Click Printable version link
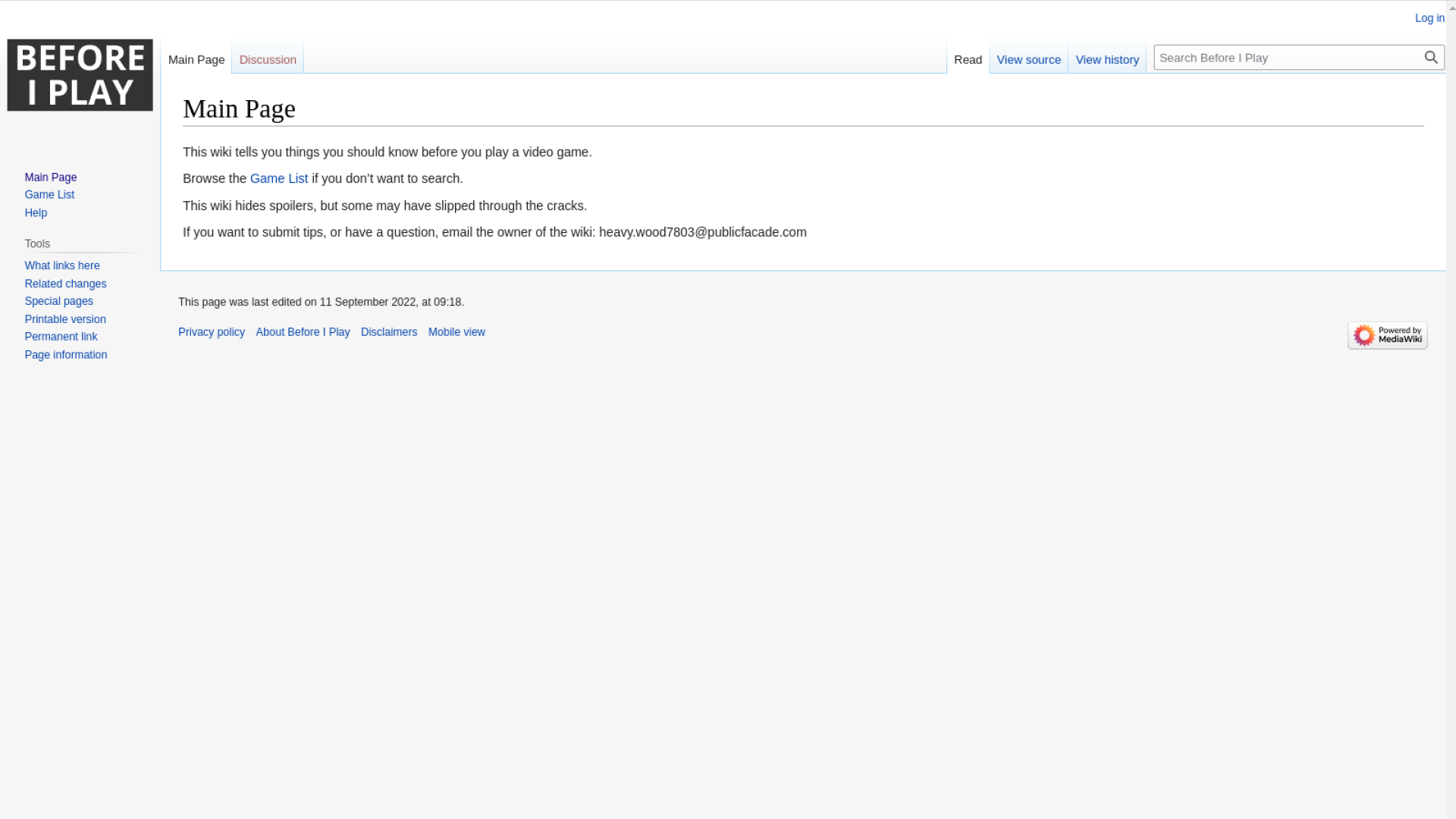Screen dimensions: 1456x819 [65, 319]
